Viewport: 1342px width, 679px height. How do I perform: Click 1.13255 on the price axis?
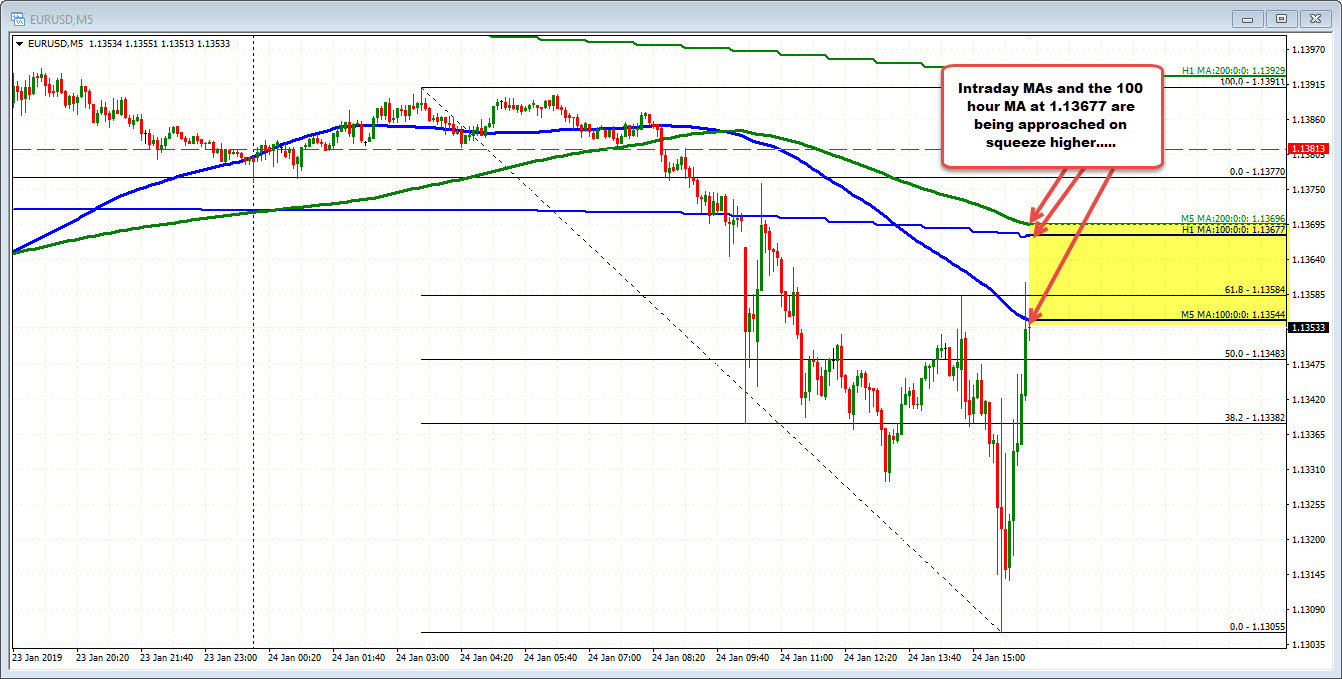point(1310,504)
